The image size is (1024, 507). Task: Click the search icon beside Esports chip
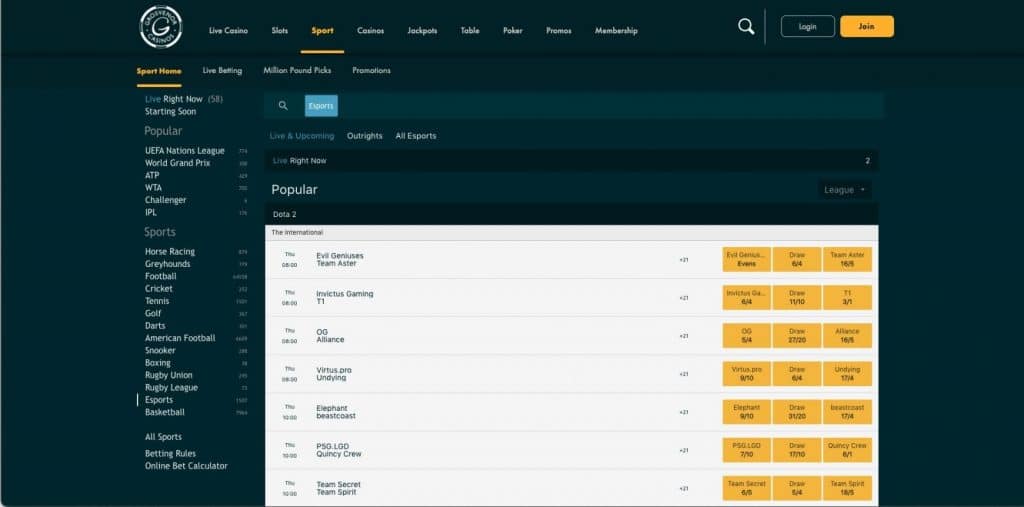[x=283, y=106]
